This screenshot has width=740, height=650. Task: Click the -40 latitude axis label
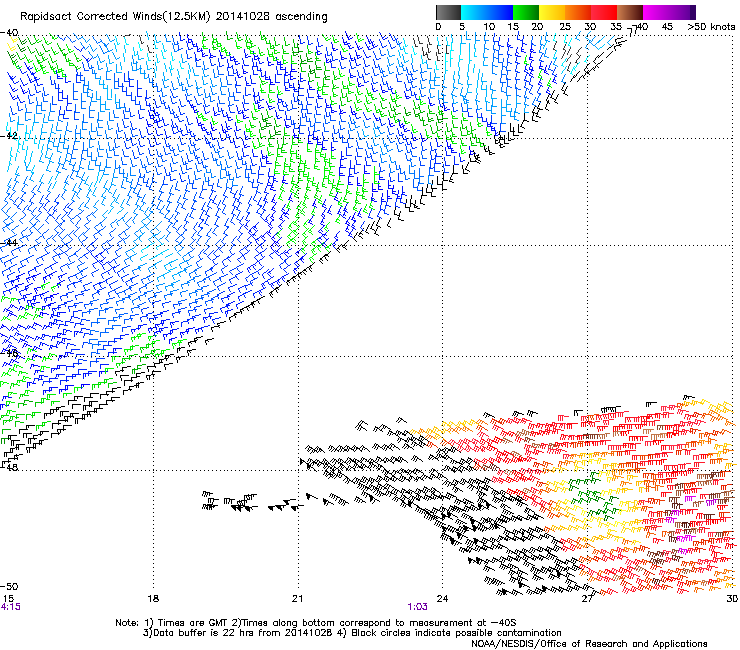pos(9,33)
